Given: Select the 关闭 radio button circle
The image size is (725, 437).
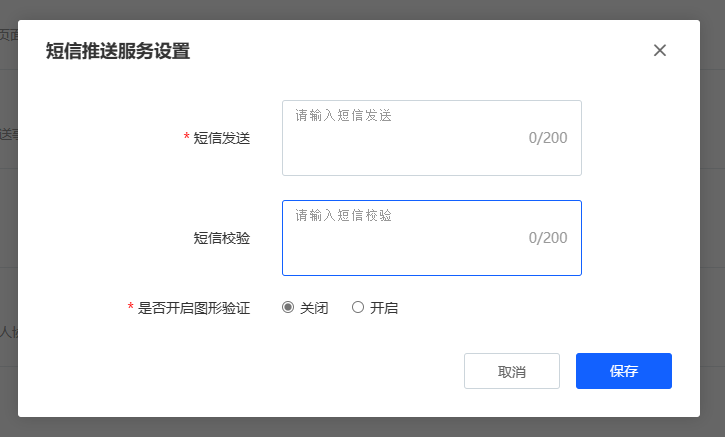Looking at the screenshot, I should coord(289,308).
